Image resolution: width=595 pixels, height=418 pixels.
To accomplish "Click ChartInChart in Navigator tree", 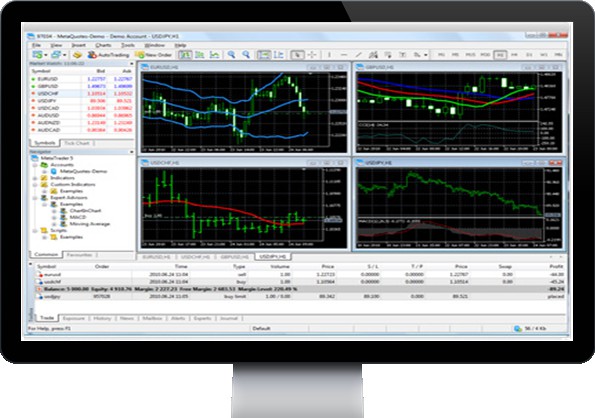I will (85, 211).
